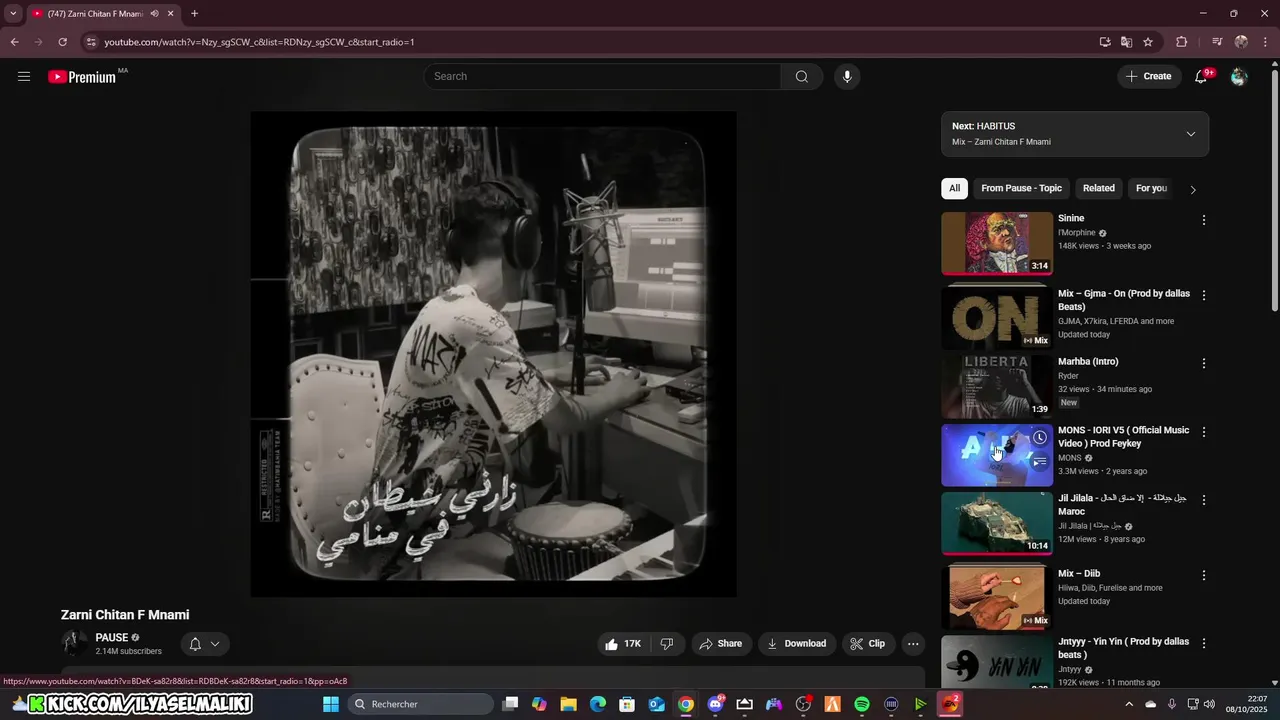Open the PAUSE channel name link
Viewport: 1280px width, 720px height.
112,638
